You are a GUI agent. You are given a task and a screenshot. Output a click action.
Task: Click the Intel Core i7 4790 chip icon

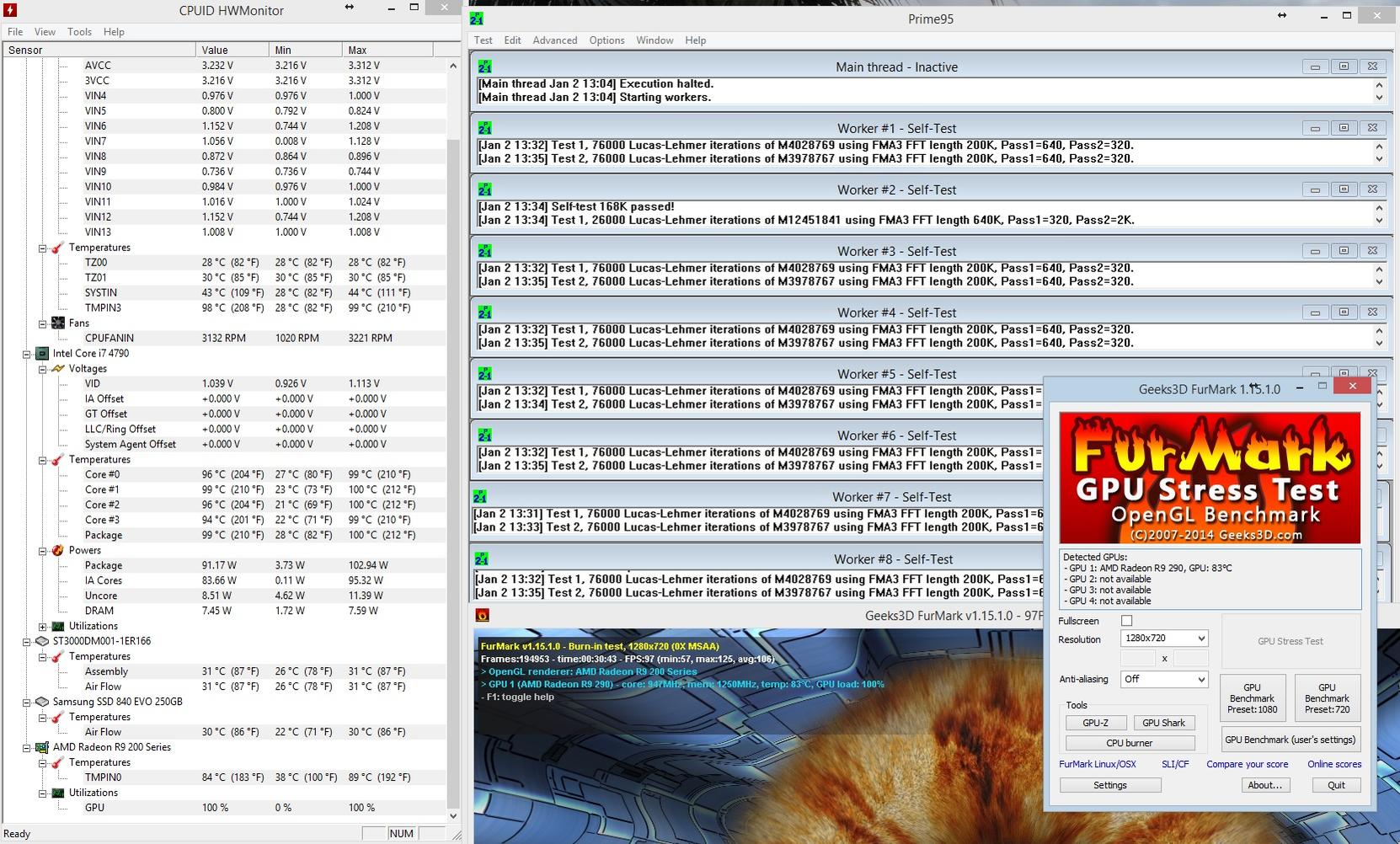point(41,354)
